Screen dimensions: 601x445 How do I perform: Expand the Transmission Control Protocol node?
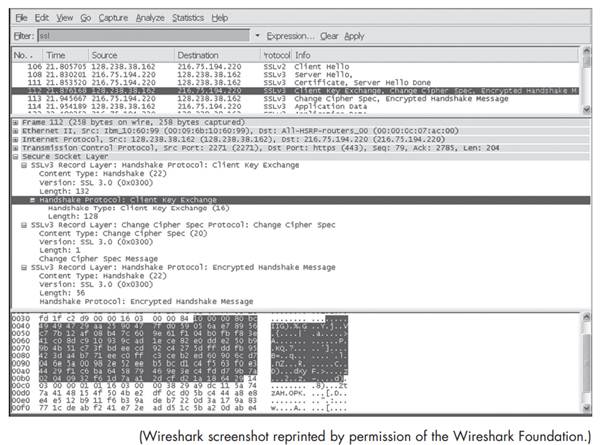[x=16, y=148]
